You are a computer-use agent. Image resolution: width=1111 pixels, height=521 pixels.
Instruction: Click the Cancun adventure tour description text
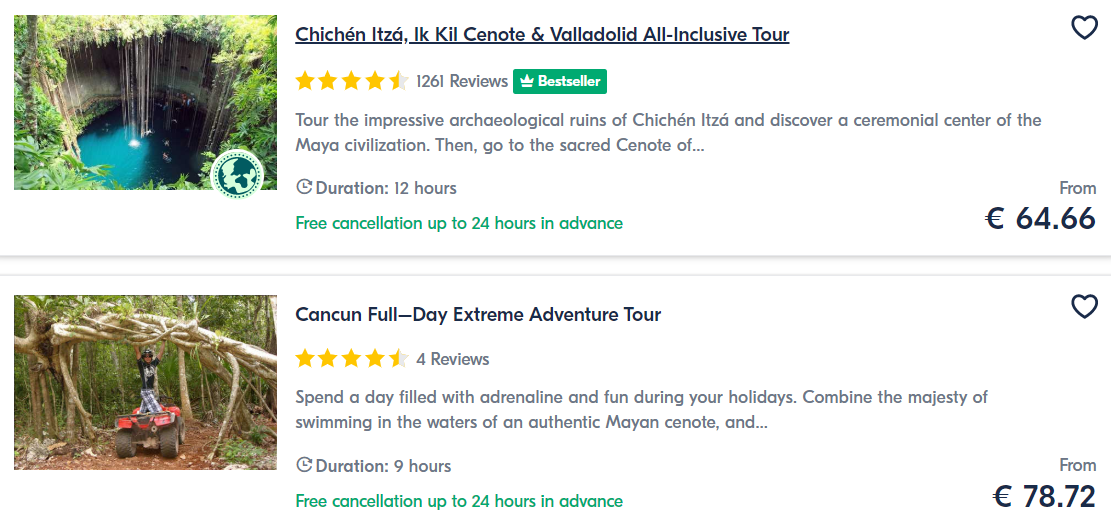(641, 410)
